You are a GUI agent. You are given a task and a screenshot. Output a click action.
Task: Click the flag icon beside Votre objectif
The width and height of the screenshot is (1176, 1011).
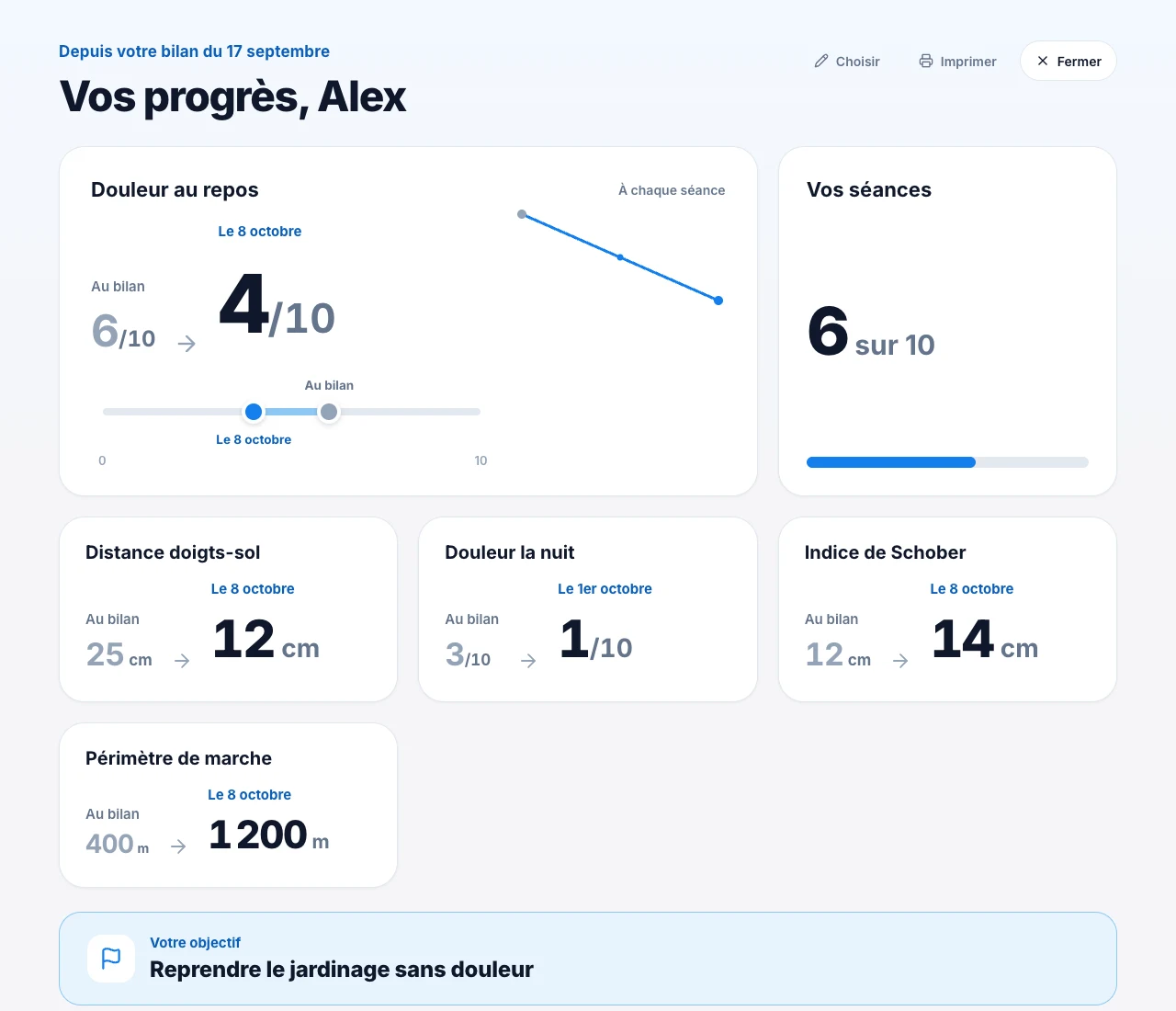pyautogui.click(x=111, y=959)
